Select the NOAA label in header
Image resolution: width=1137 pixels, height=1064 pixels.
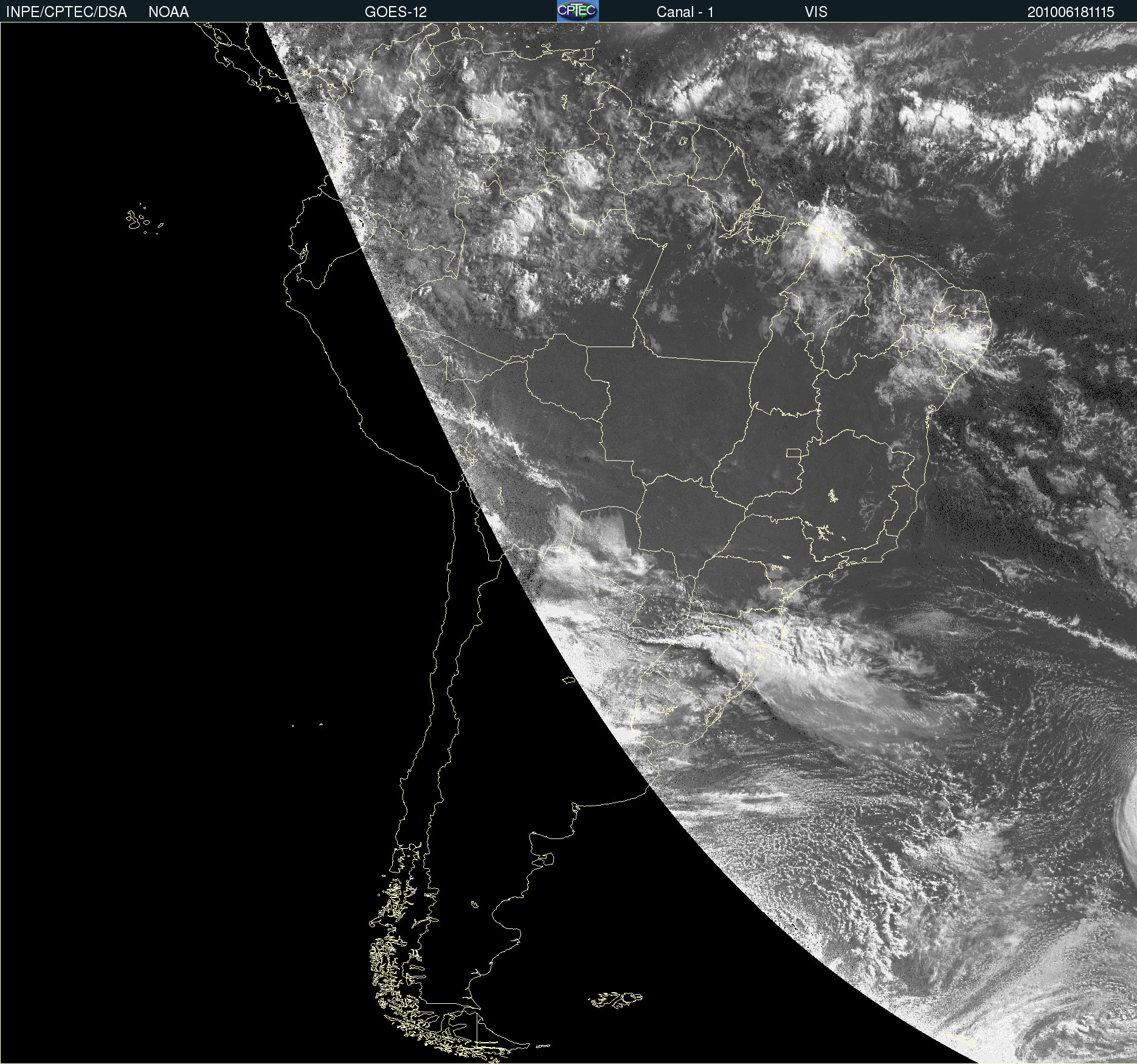(x=168, y=12)
